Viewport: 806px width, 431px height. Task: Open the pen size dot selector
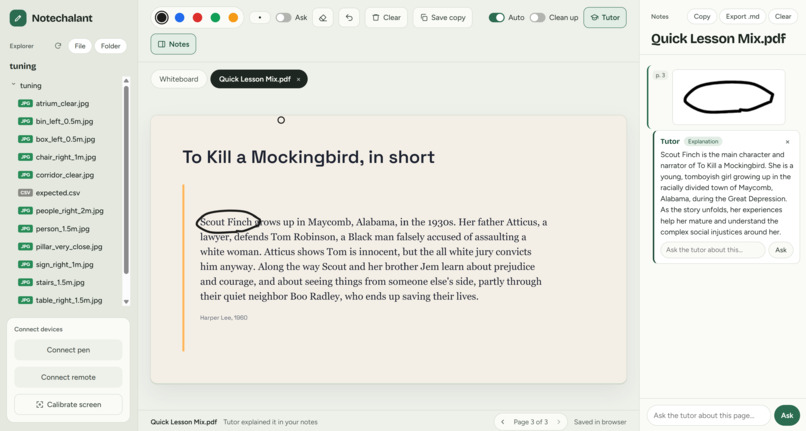pos(260,17)
